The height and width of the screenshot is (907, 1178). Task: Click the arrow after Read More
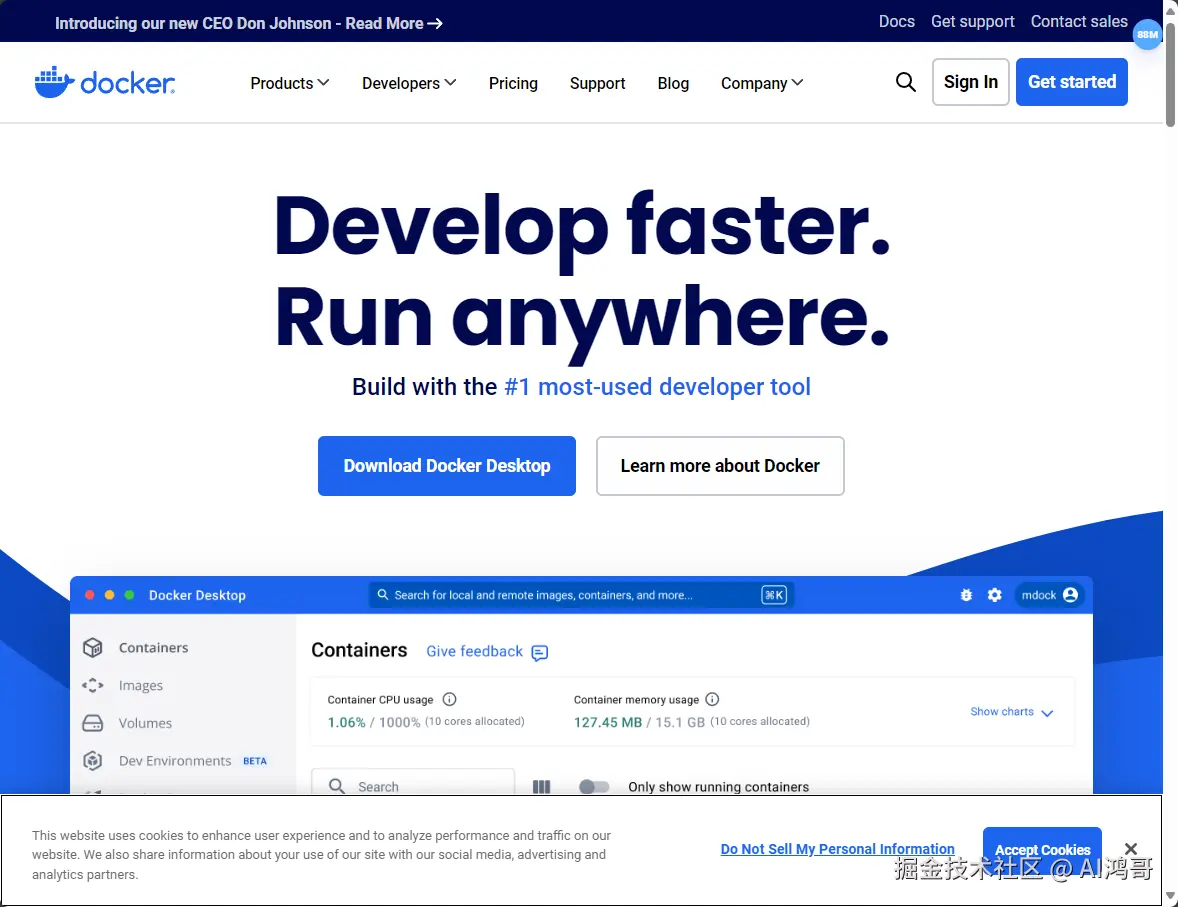[x=435, y=24]
